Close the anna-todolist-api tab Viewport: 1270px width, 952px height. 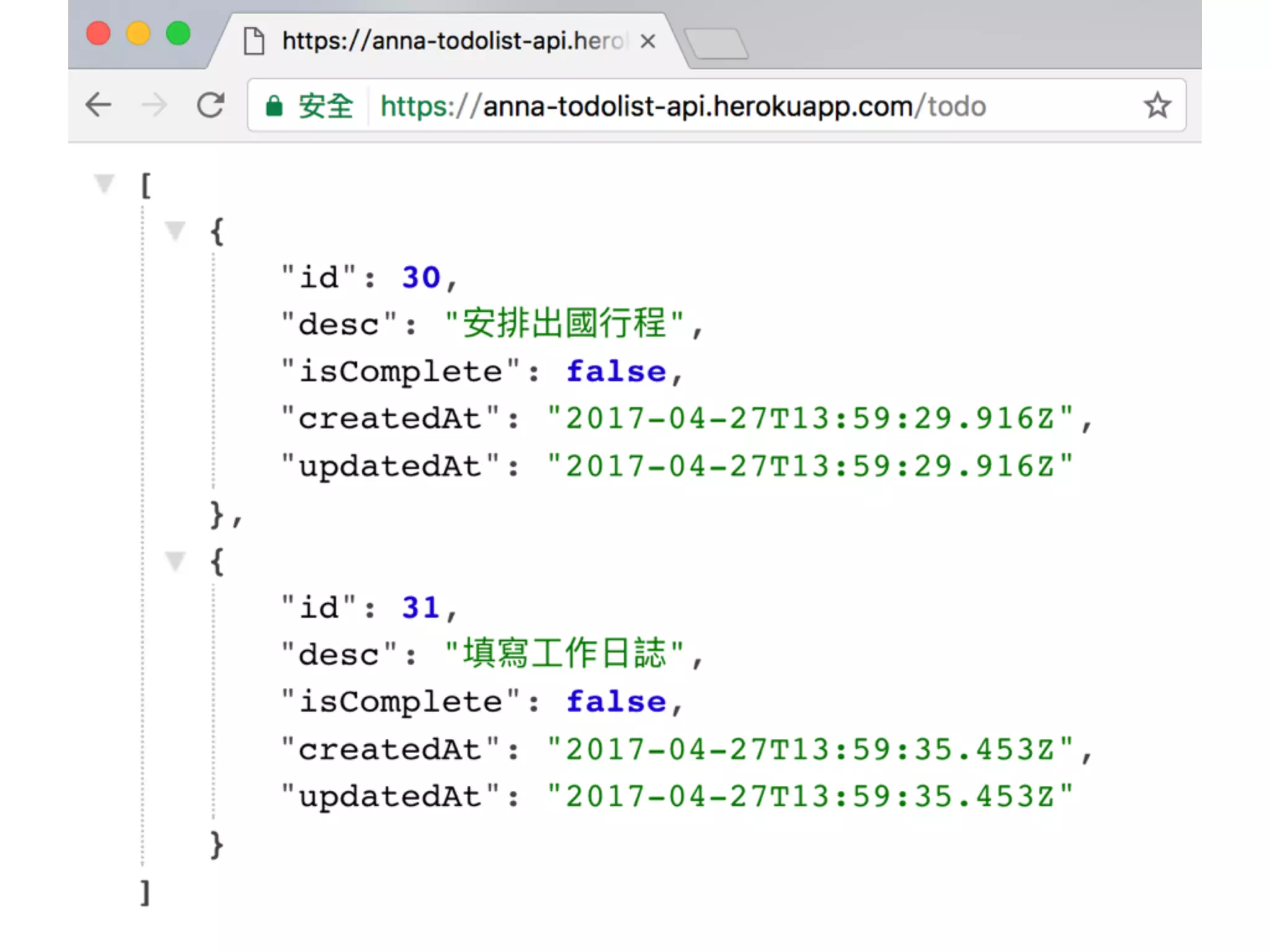[x=648, y=42]
